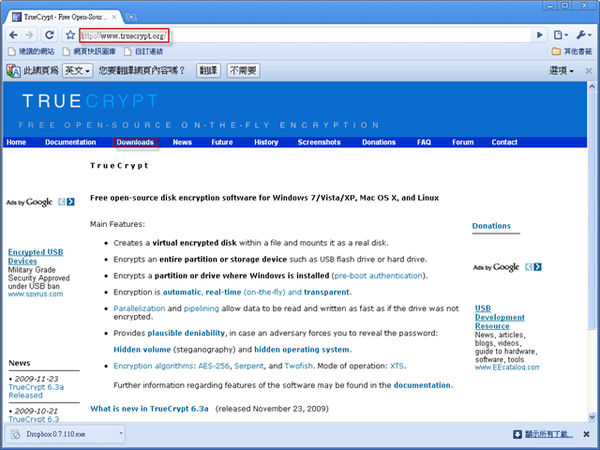Viewport: 600px width, 450px height.
Task: Open the Donations menu item
Action: coord(379,142)
